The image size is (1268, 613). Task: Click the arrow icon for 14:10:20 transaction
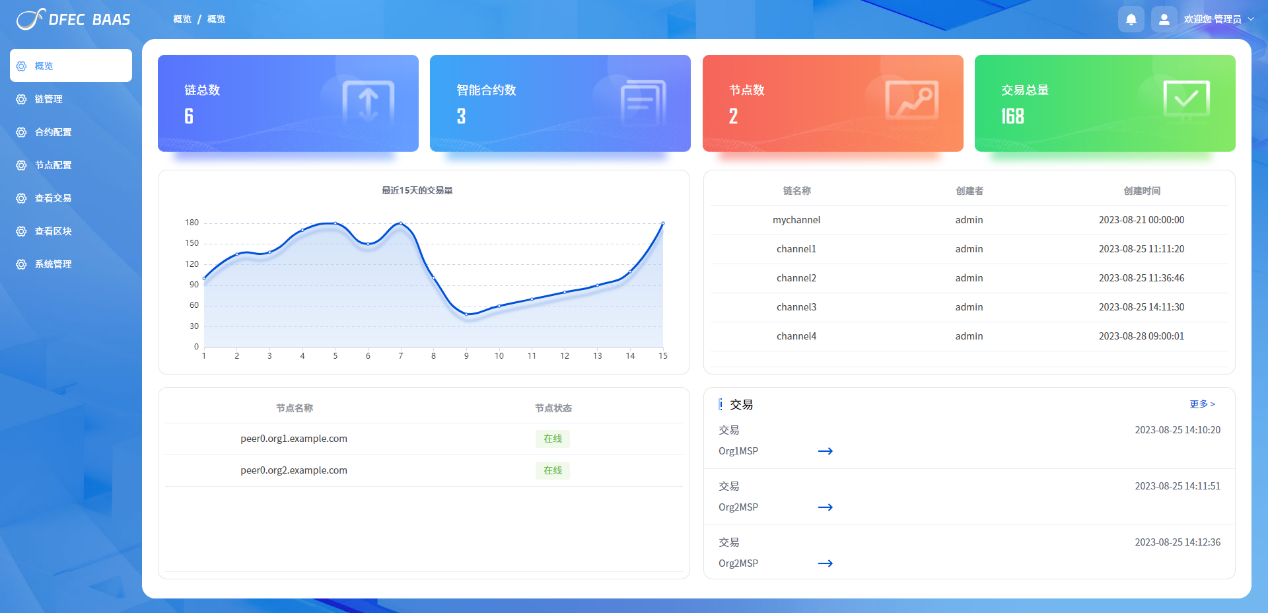click(x=825, y=451)
